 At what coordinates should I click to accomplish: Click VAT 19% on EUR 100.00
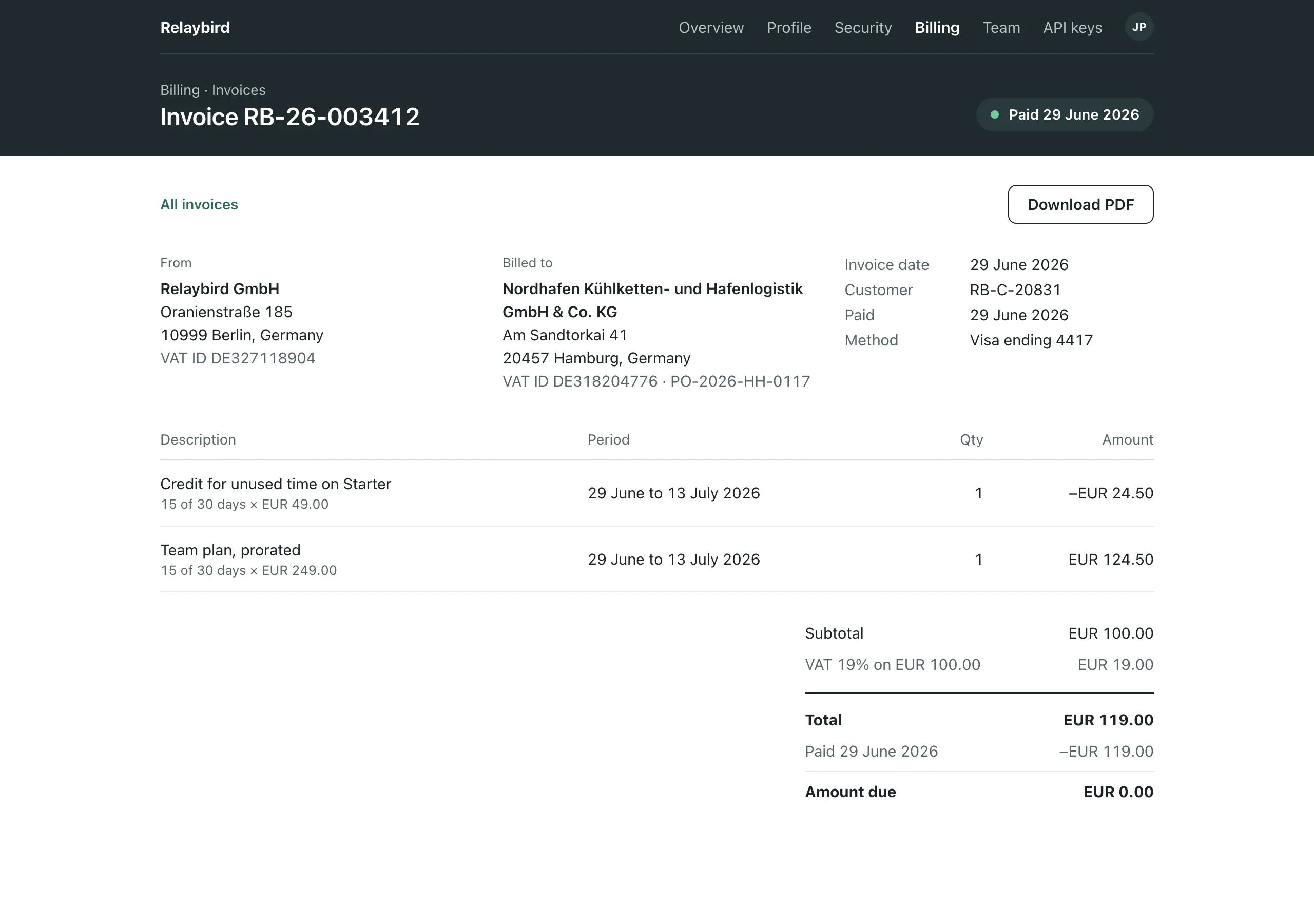pos(892,665)
